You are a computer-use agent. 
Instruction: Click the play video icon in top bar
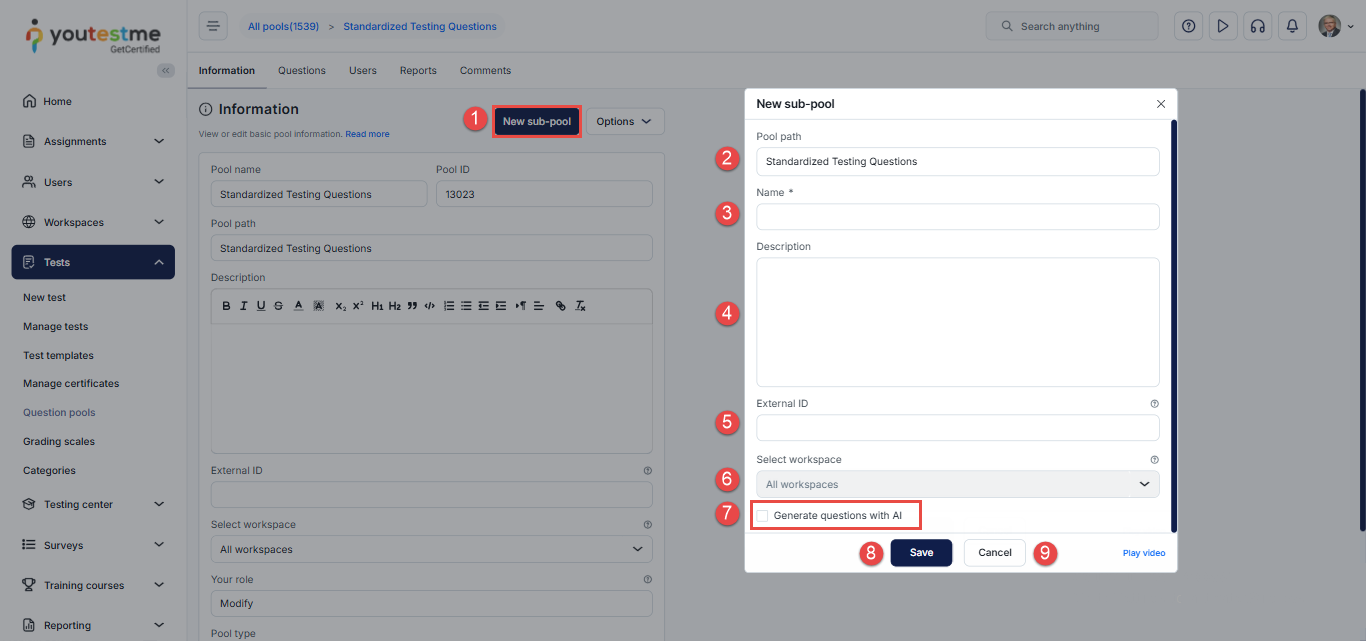click(1222, 26)
